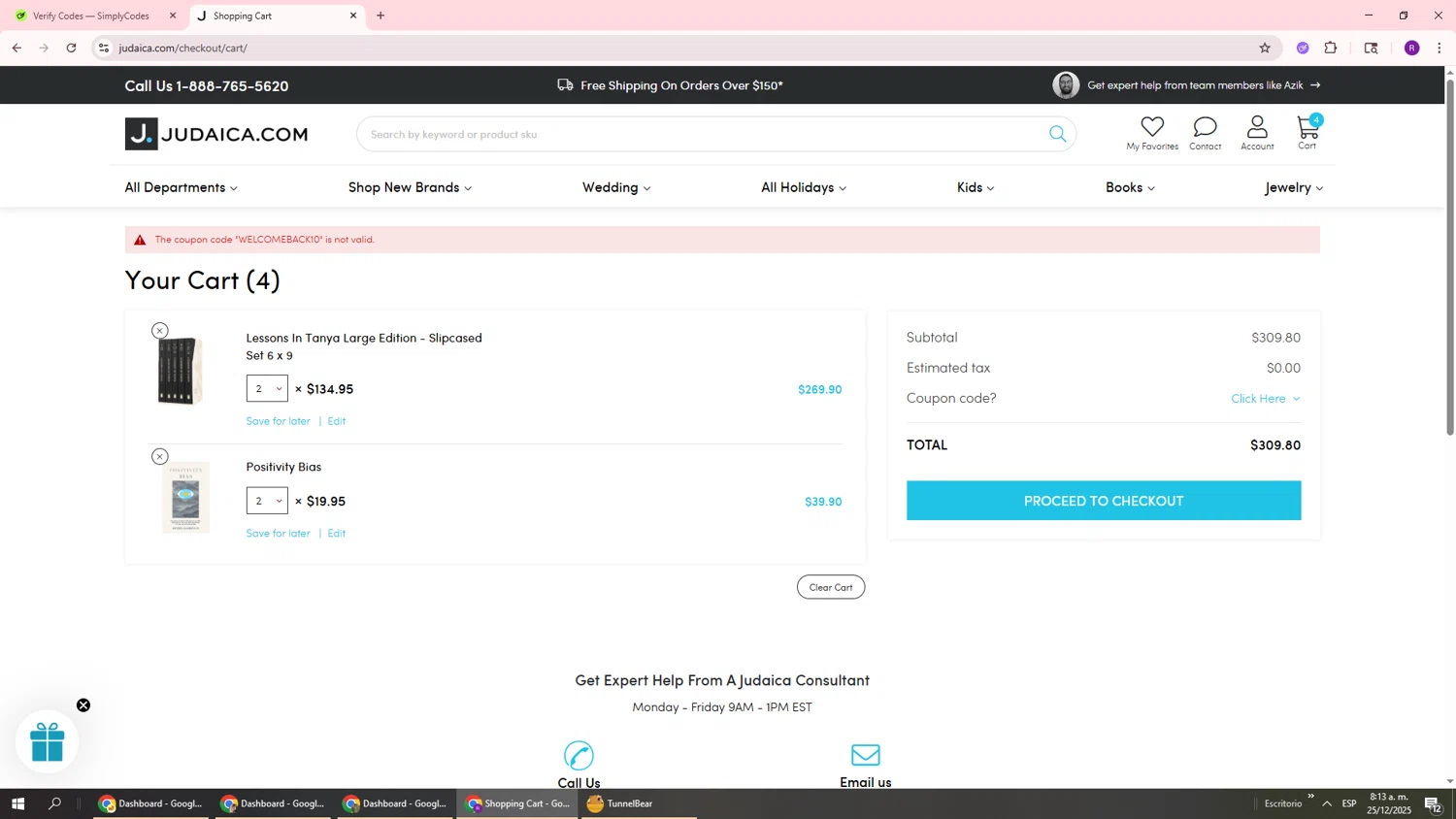Click Lessons In Tanya book thumbnail
Viewport: 1456px width, 819px height.
[x=180, y=371]
